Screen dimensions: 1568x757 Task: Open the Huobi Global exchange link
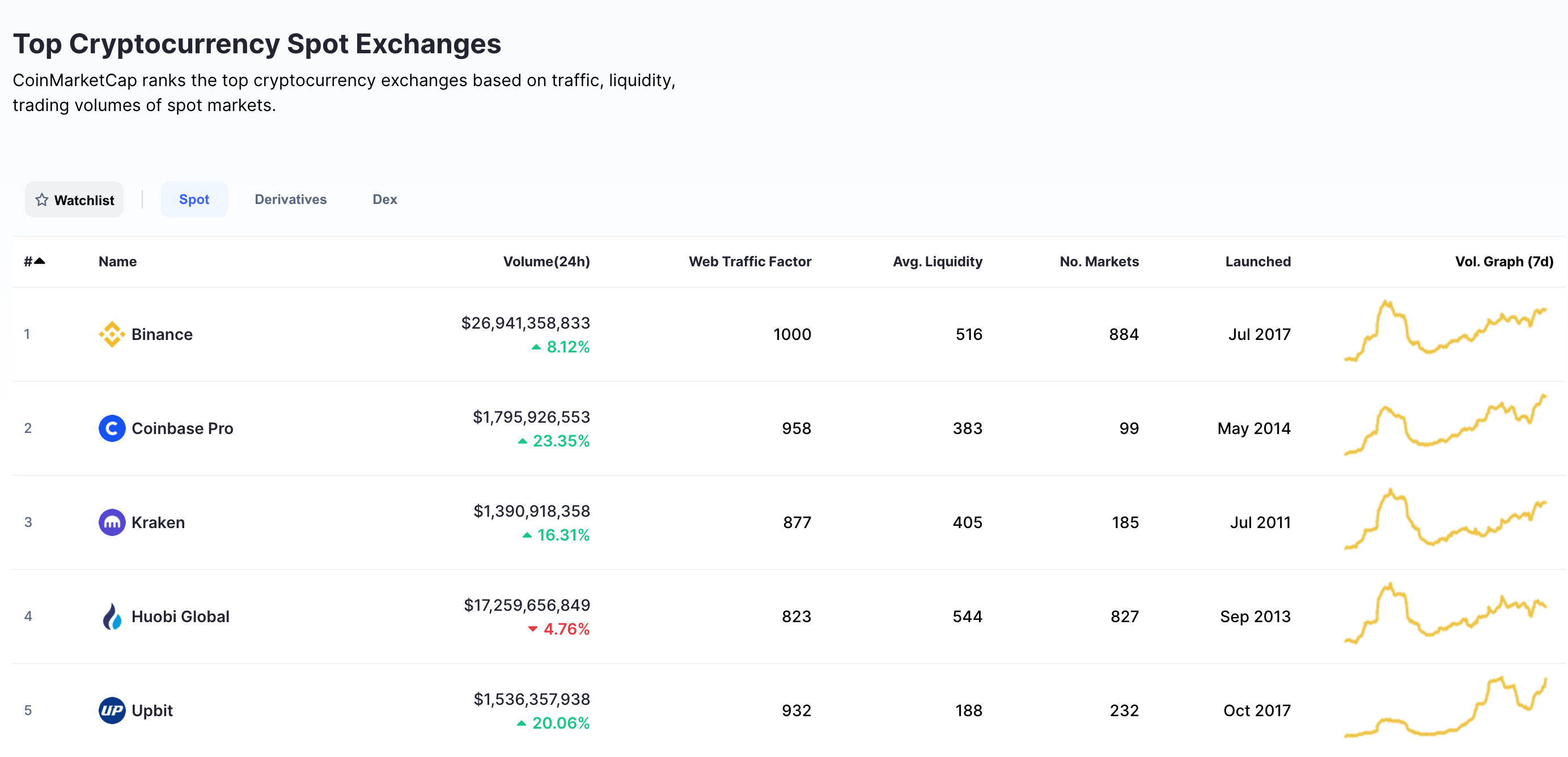(180, 616)
